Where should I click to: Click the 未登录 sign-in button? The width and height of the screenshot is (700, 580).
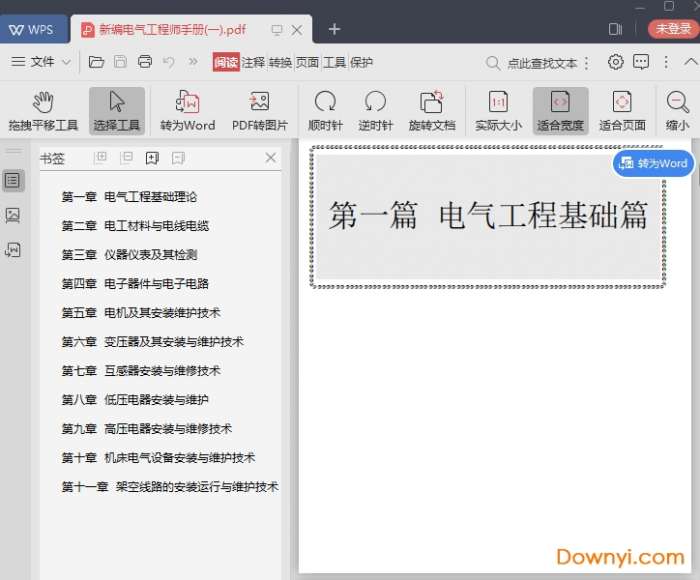pos(673,29)
